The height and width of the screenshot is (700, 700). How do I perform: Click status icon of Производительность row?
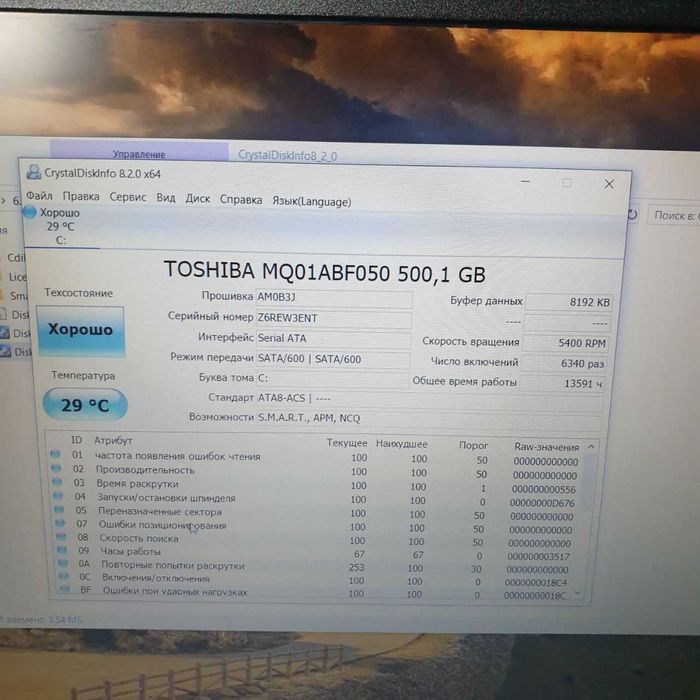[x=56, y=468]
